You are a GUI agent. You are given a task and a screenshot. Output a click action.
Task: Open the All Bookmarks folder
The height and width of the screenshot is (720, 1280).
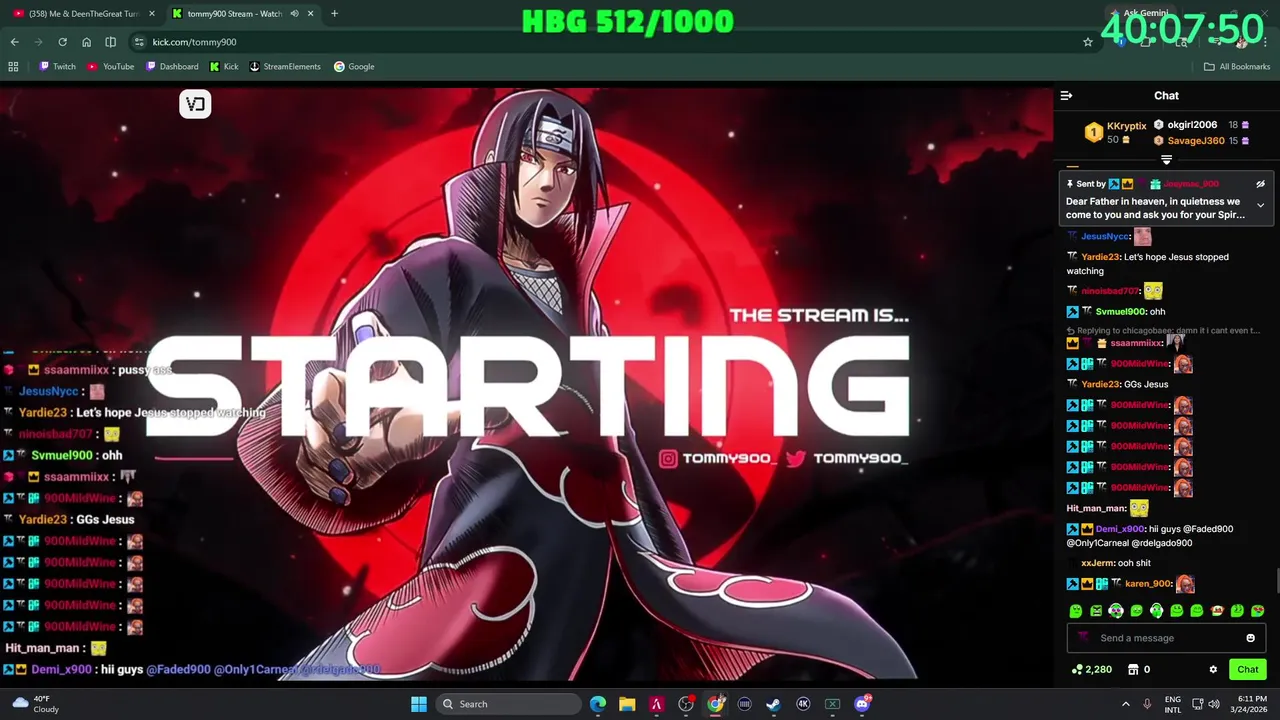pos(1237,67)
